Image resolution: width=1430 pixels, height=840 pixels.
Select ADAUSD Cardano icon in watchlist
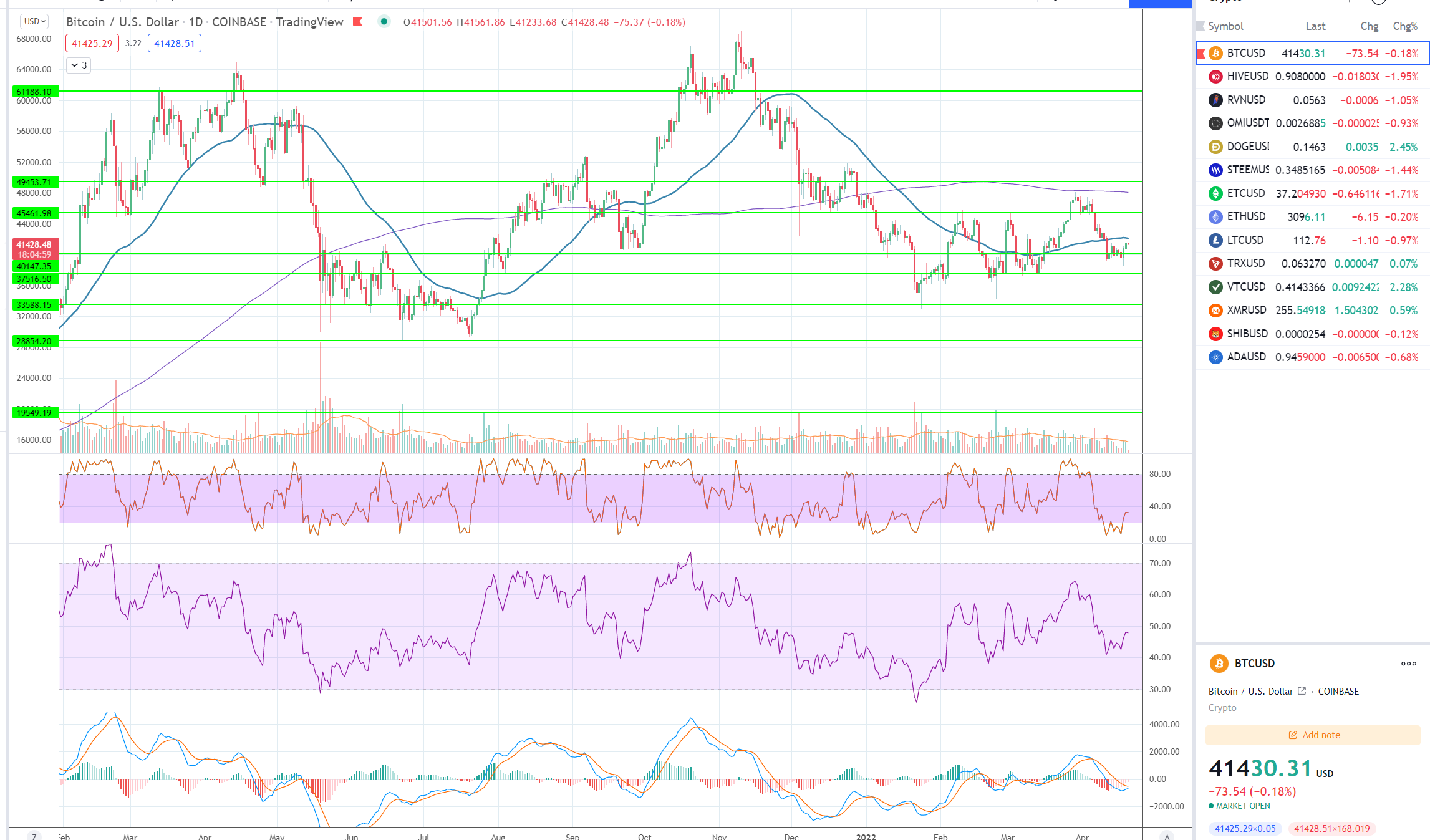[x=1215, y=357]
